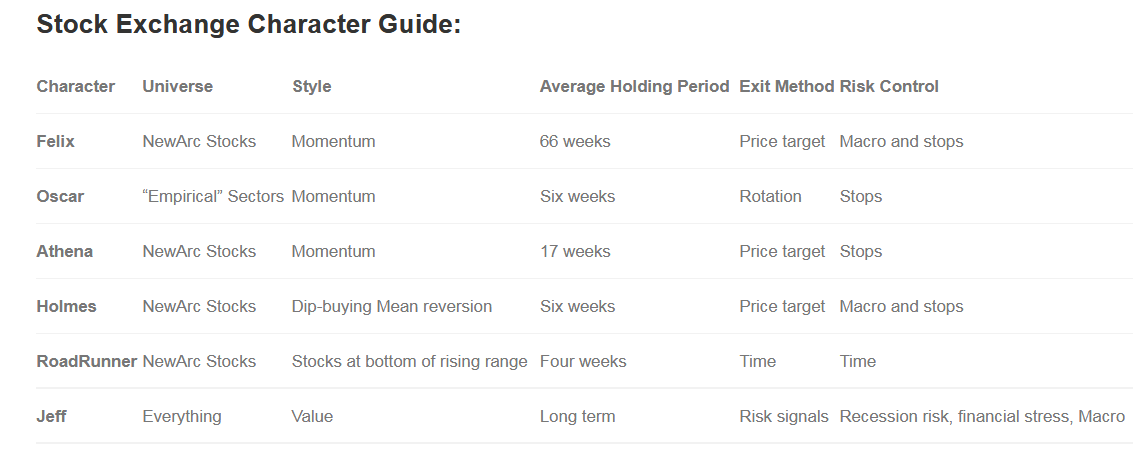Select the Average Holding Period header
Screen dimensions: 1133x451
[x=634, y=86]
